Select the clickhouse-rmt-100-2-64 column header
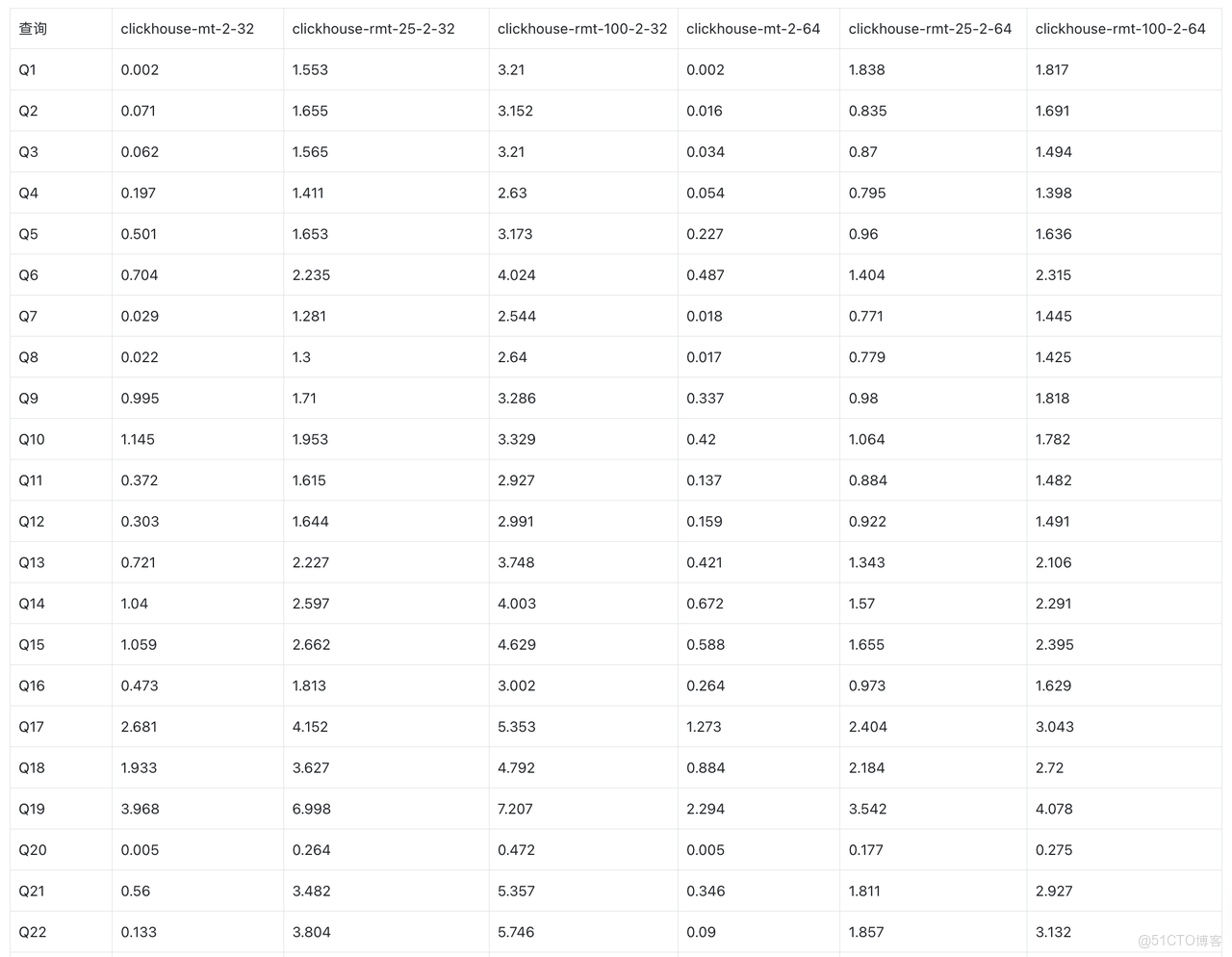 (x=1120, y=29)
